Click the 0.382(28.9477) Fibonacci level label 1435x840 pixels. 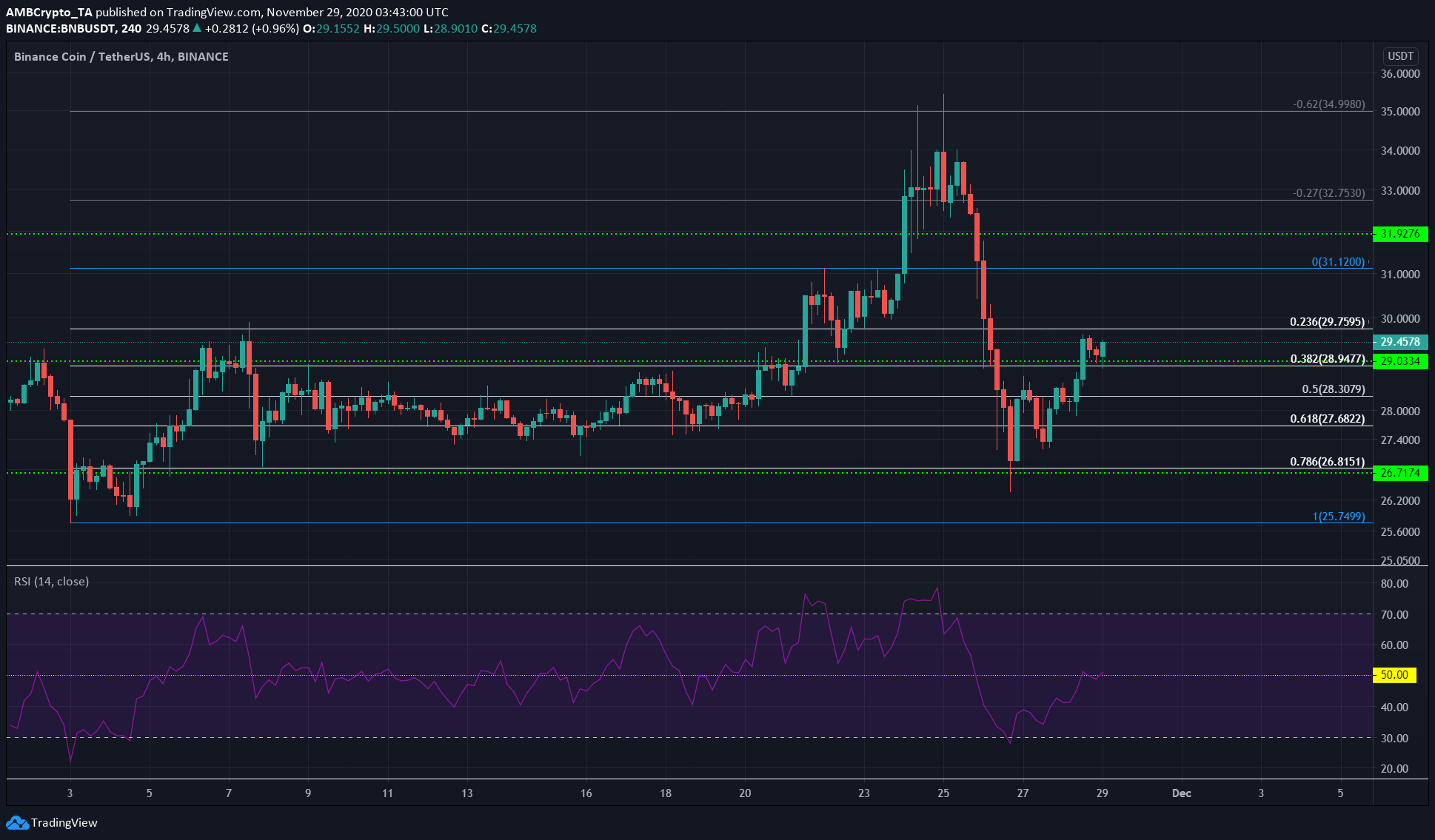pyautogui.click(x=1328, y=359)
